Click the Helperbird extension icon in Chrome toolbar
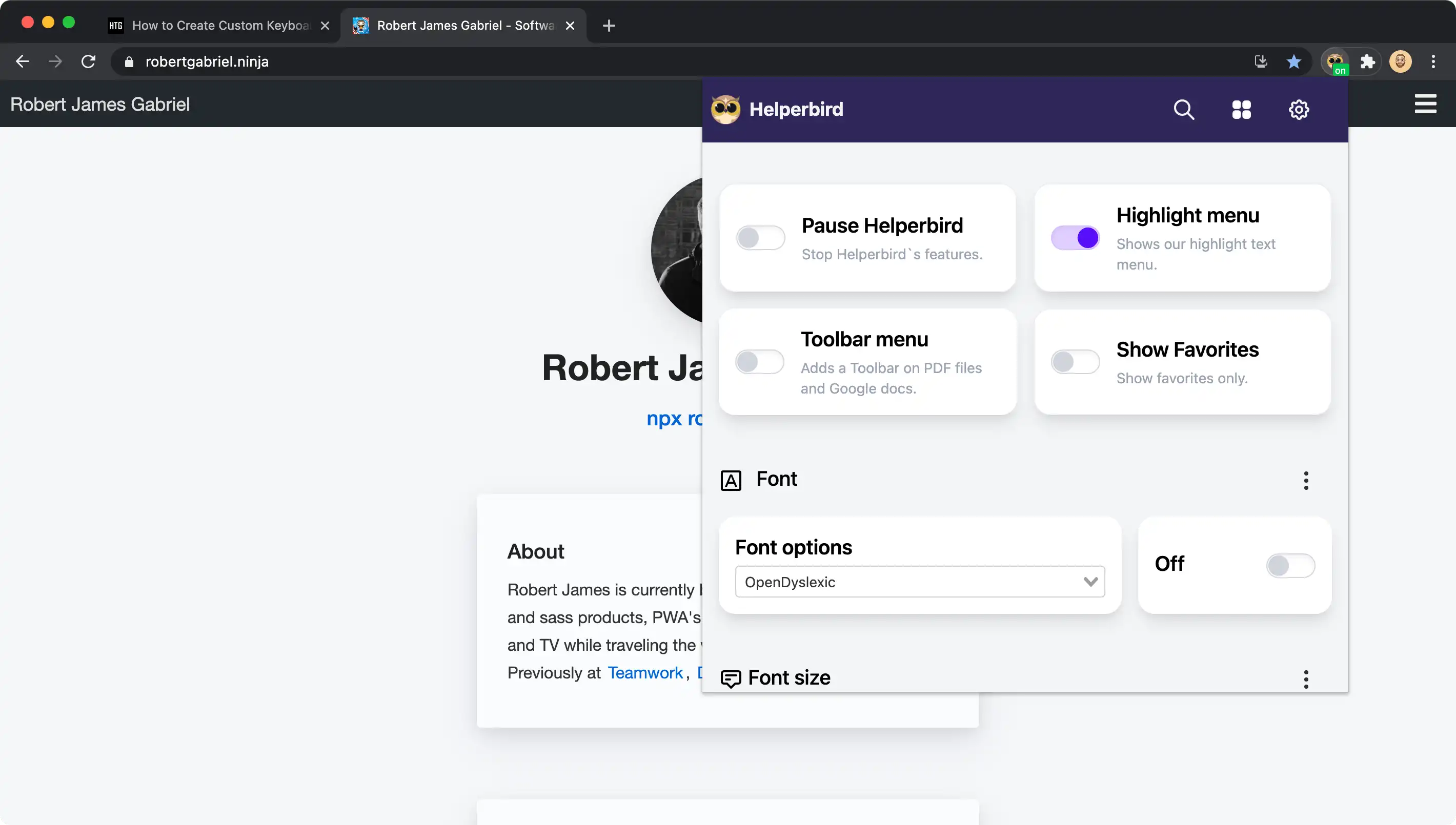 click(1336, 61)
